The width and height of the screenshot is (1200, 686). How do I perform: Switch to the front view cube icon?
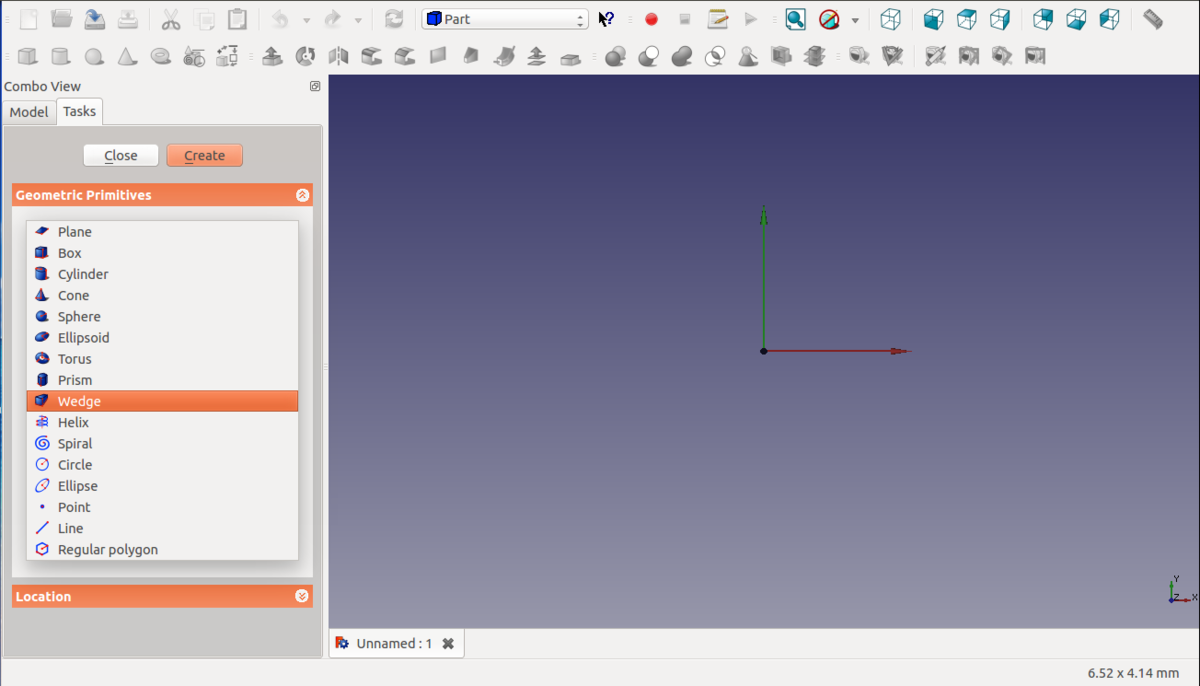(x=933, y=19)
